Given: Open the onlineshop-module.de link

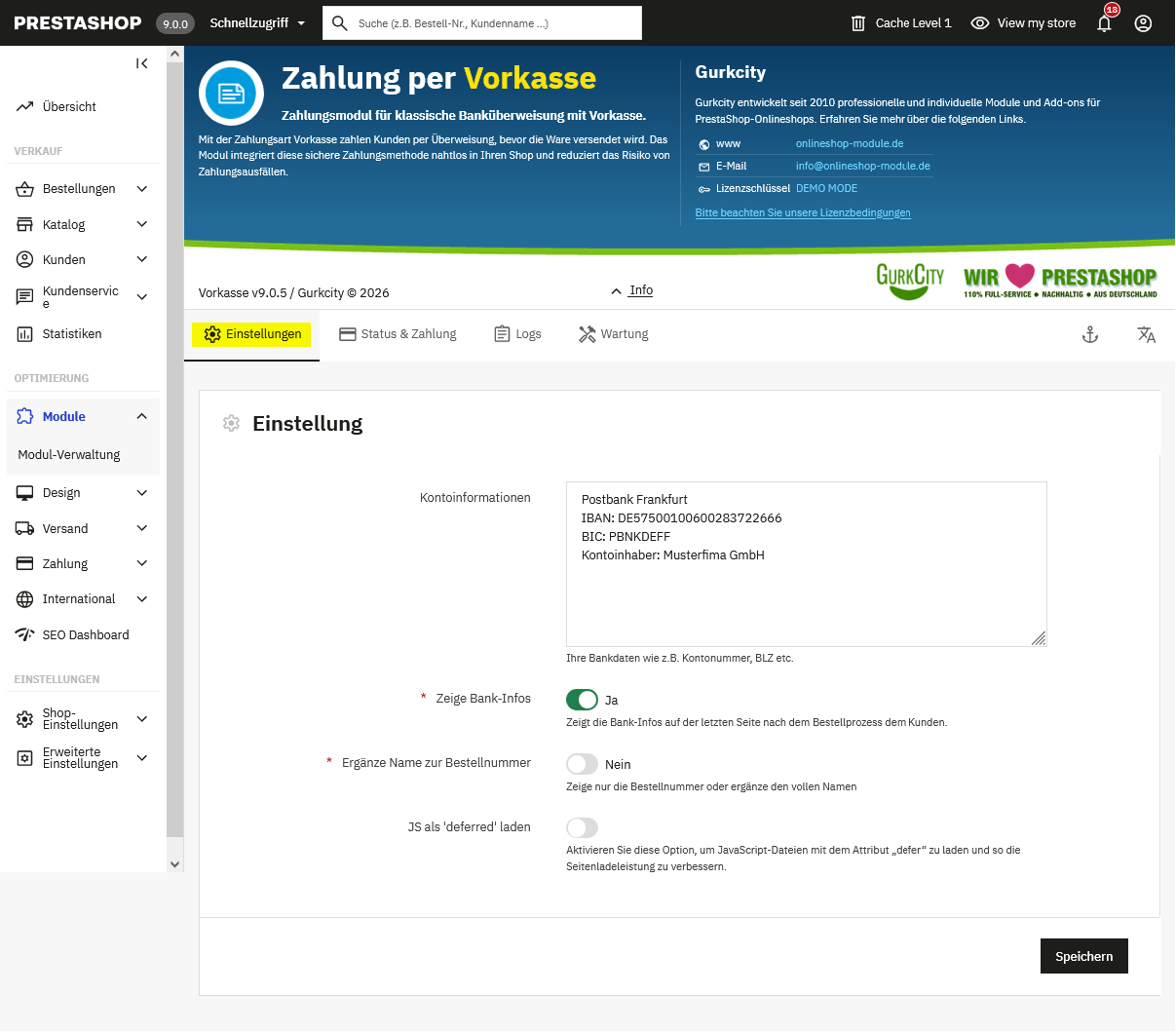Looking at the screenshot, I should click(x=850, y=143).
